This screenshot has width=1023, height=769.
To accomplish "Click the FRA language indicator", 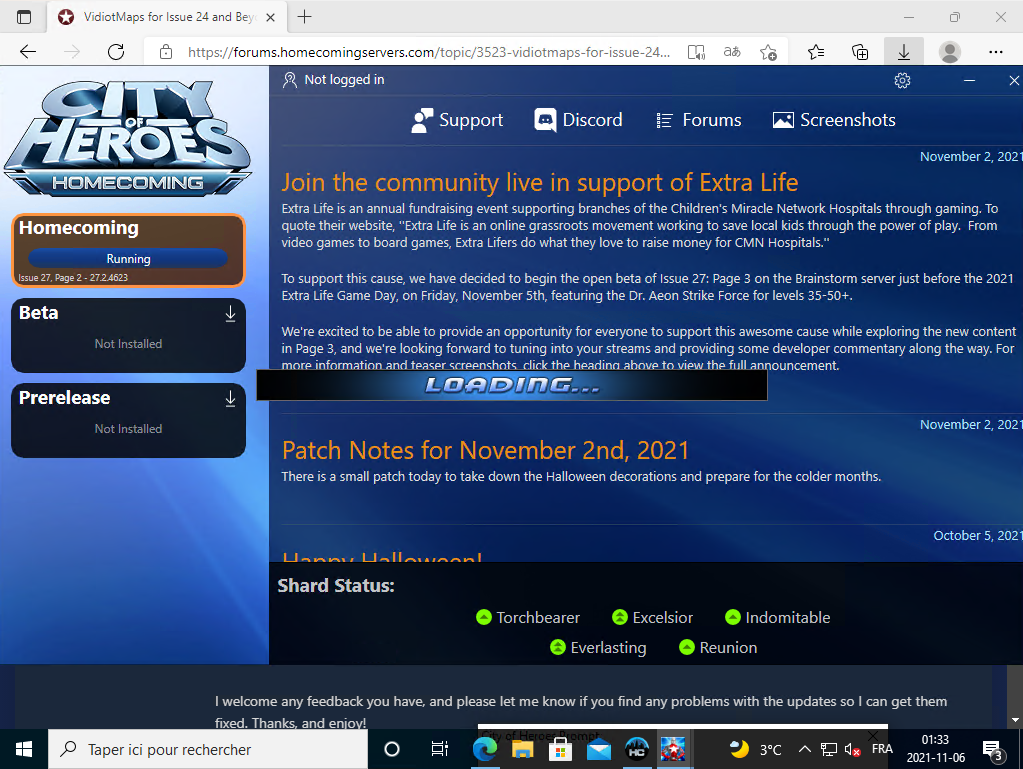I will tap(882, 749).
